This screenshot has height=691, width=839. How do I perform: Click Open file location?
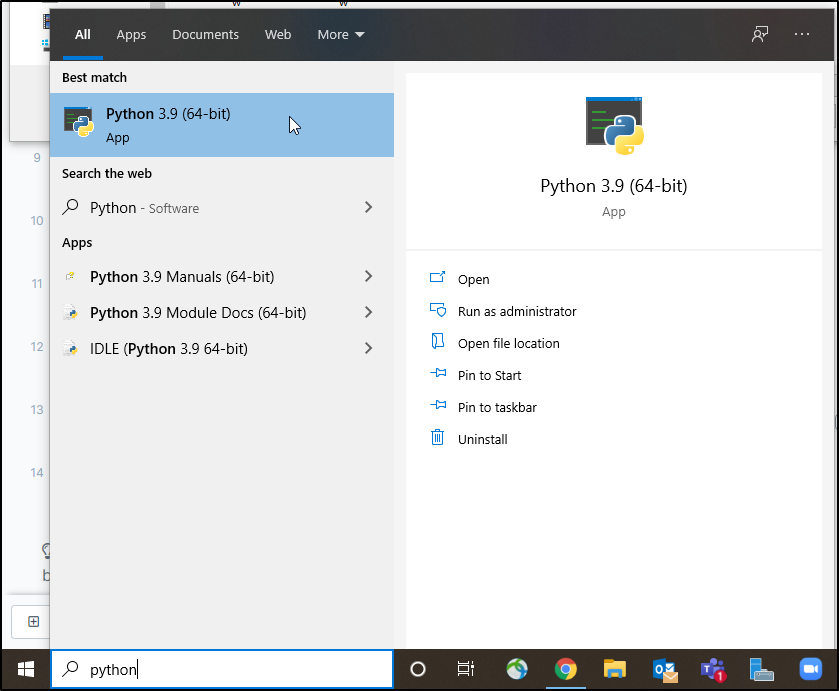(508, 343)
